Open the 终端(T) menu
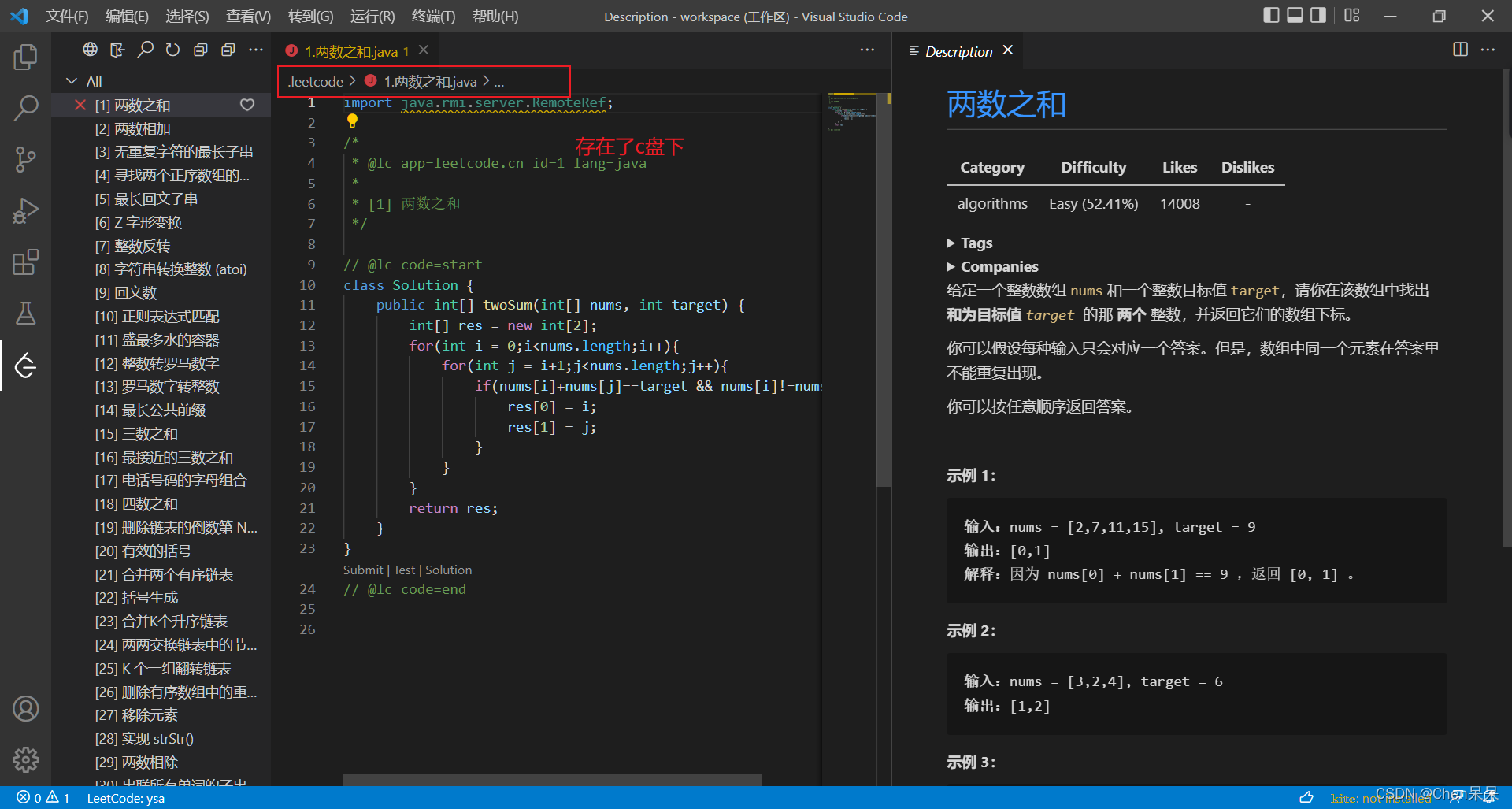Viewport: 1512px width, 809px height. (x=433, y=16)
